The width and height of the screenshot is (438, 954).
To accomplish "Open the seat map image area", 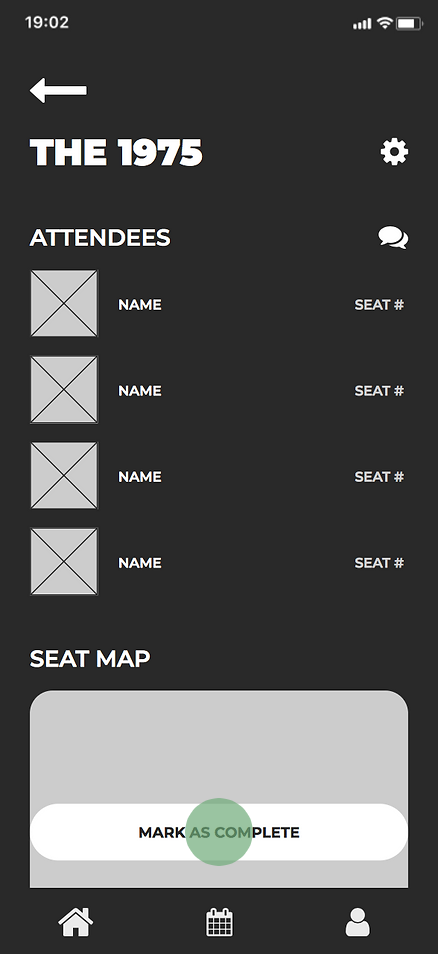I will (219, 747).
